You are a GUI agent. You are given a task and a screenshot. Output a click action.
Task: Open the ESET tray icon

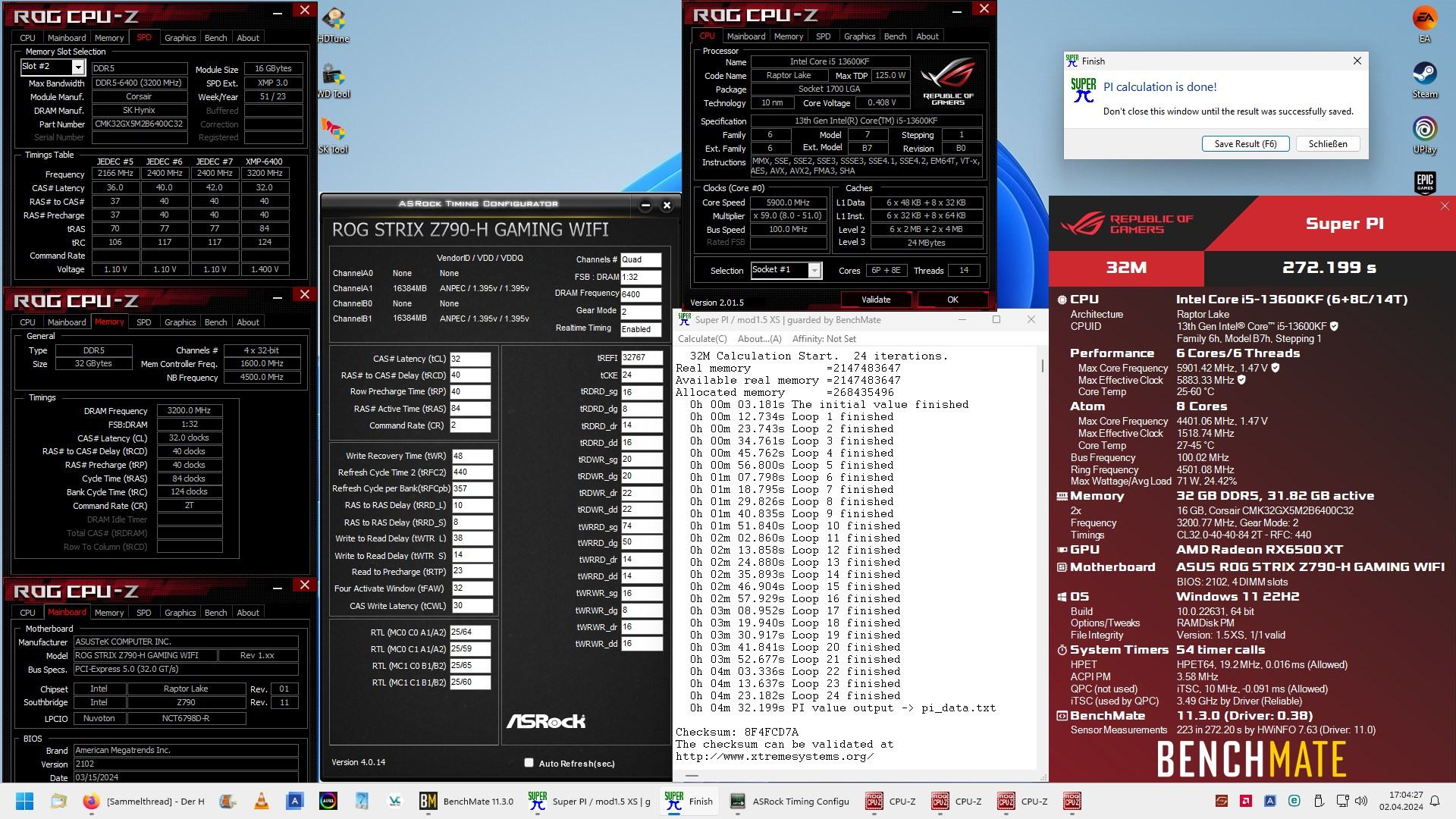[1294, 801]
